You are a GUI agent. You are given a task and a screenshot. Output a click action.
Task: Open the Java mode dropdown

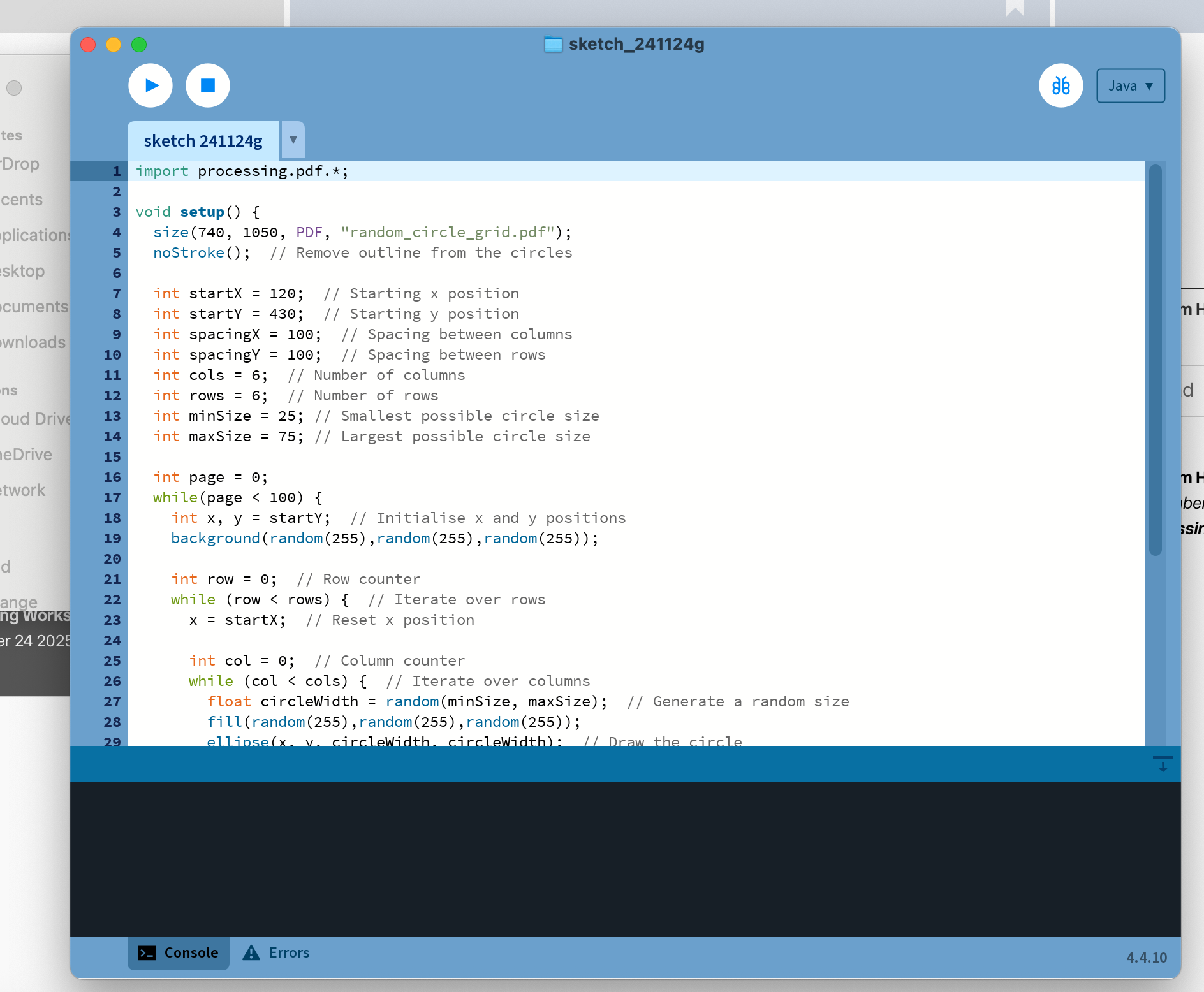coord(1130,85)
